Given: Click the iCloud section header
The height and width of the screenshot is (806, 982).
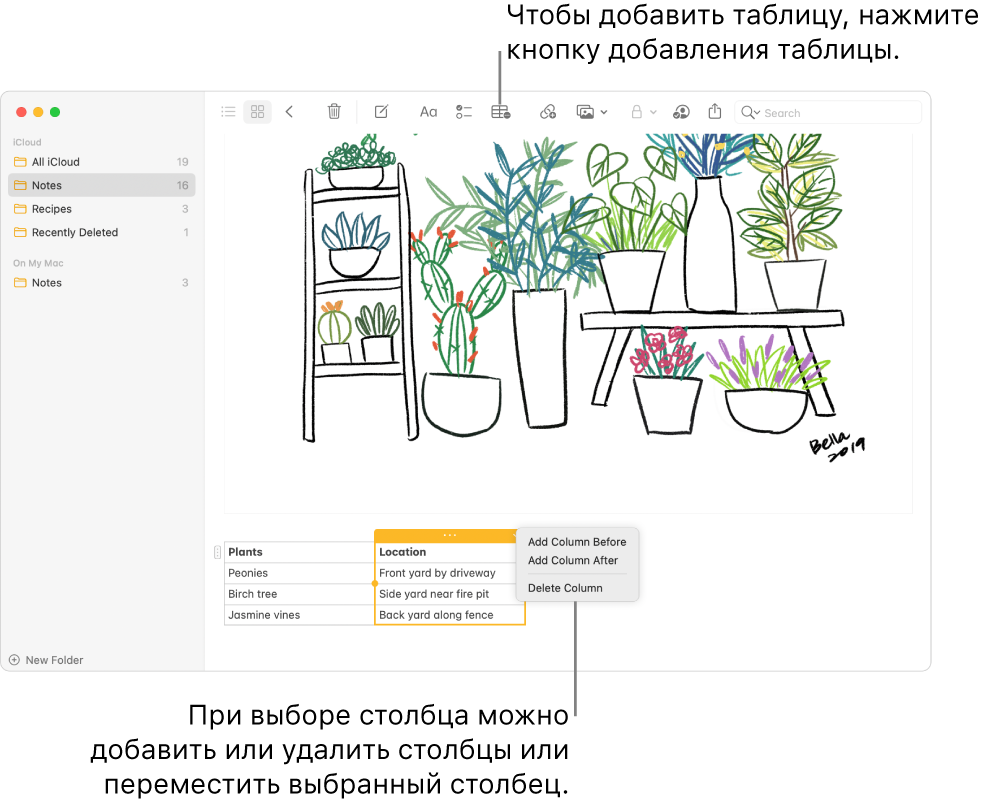Looking at the screenshot, I should click(27, 142).
